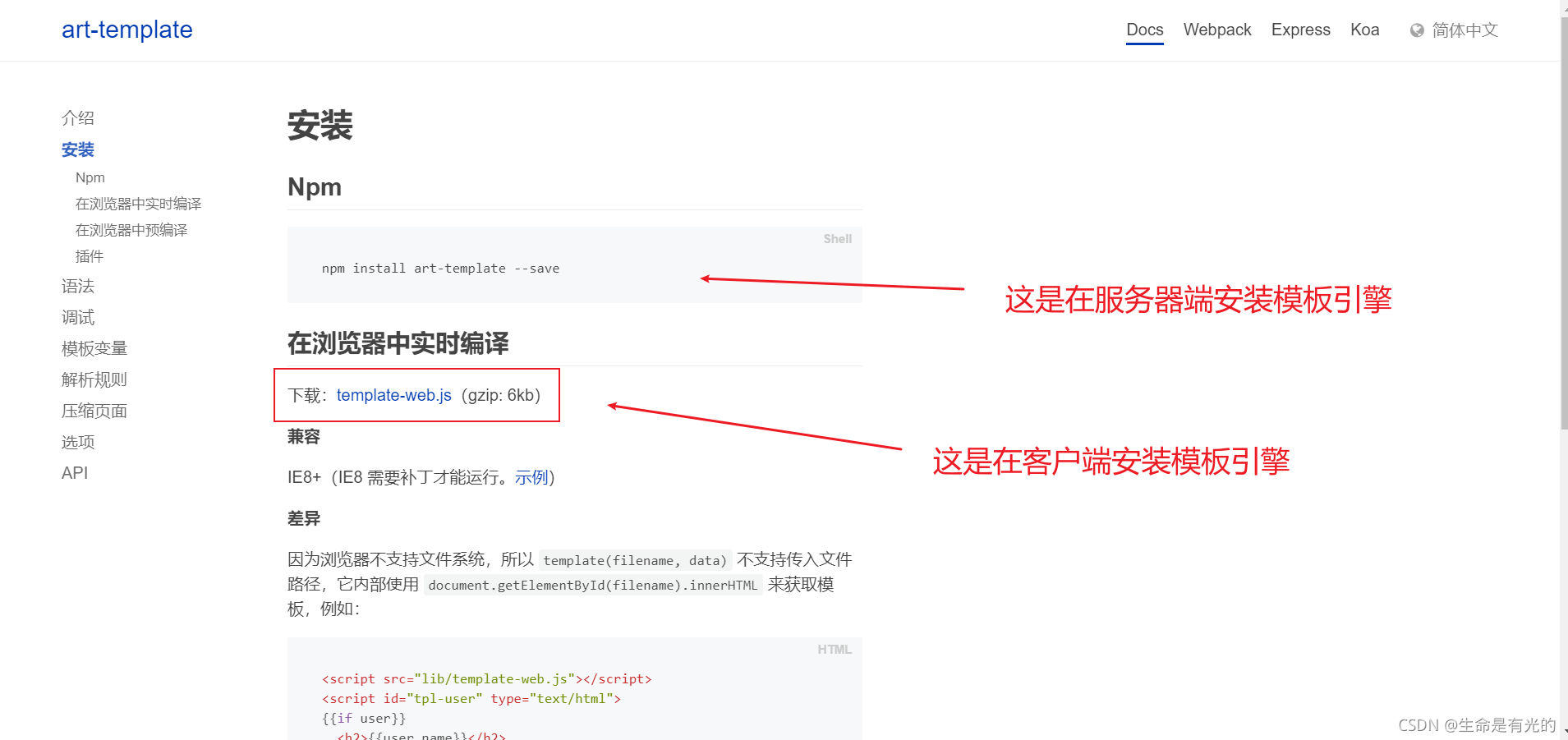Screen dimensions: 1568x740
Task: Open the Koa nav link
Action: coord(1365,30)
